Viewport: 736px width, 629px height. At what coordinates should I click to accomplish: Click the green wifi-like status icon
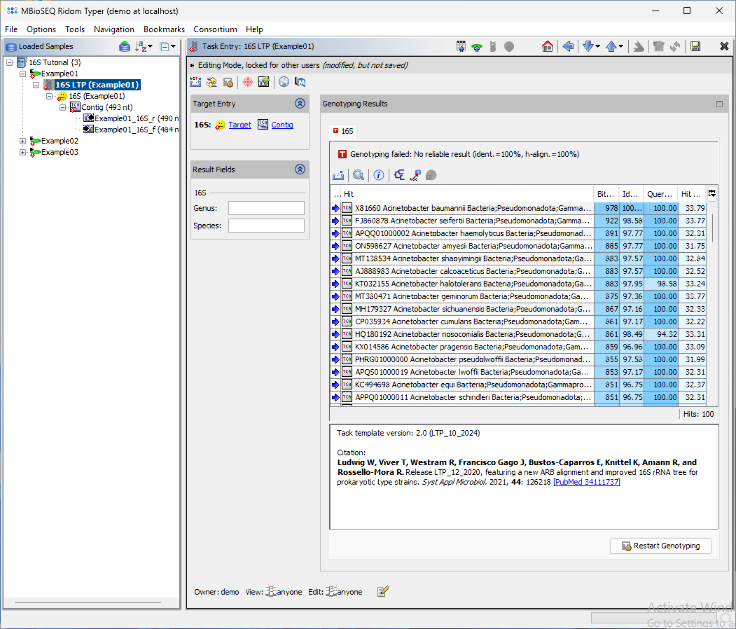click(x=477, y=47)
